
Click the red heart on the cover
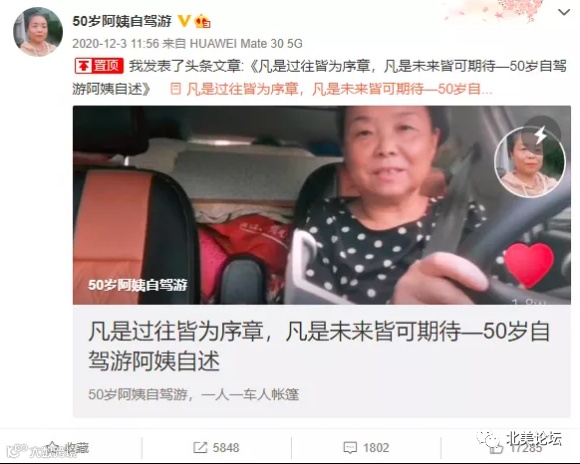point(529,265)
